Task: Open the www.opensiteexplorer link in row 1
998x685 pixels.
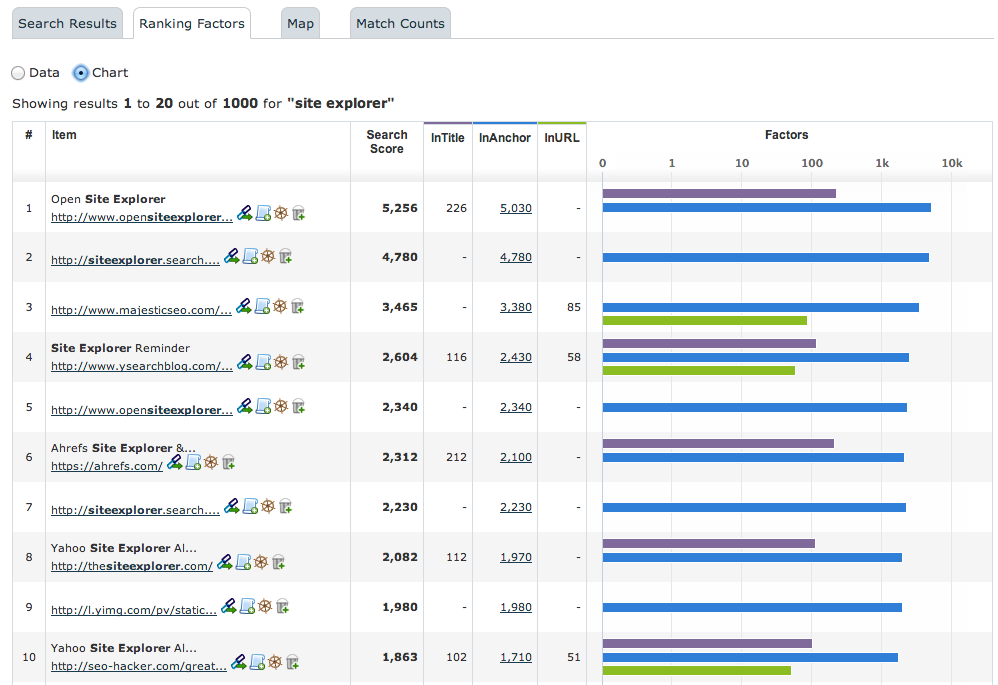Action: click(142, 217)
